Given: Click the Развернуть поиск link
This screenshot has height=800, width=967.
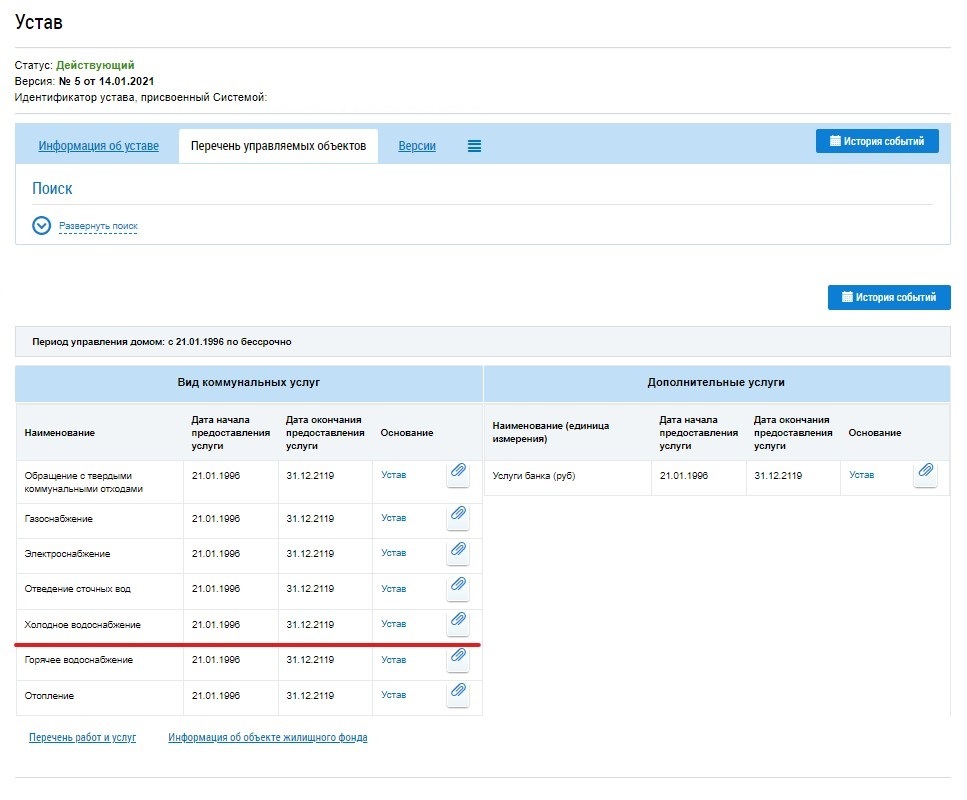Looking at the screenshot, I should [x=98, y=226].
